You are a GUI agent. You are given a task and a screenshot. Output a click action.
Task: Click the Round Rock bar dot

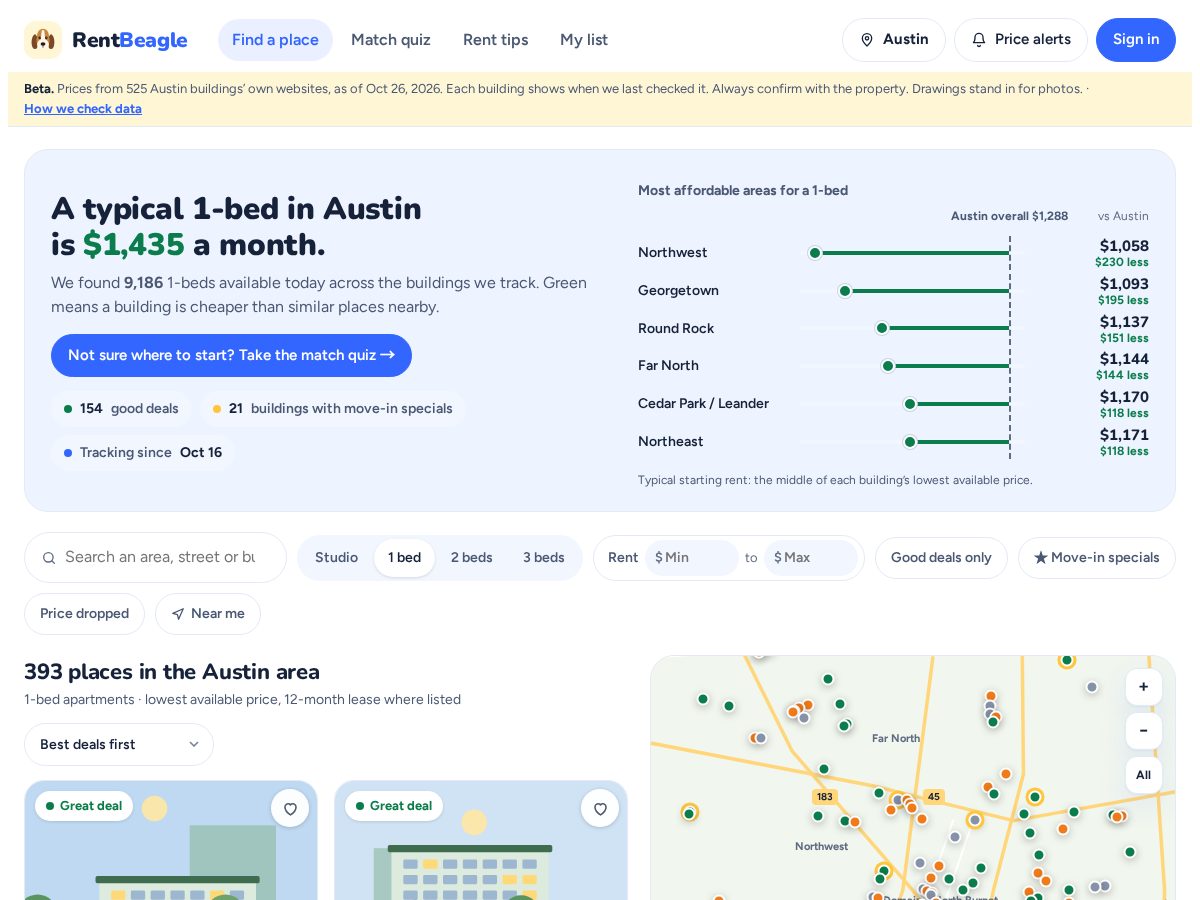882,328
